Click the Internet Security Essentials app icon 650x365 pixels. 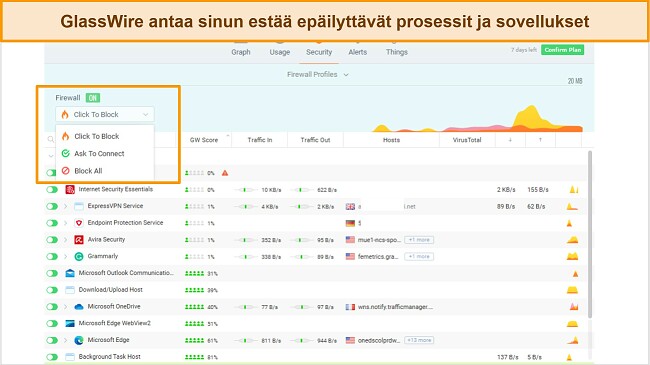click(70, 190)
